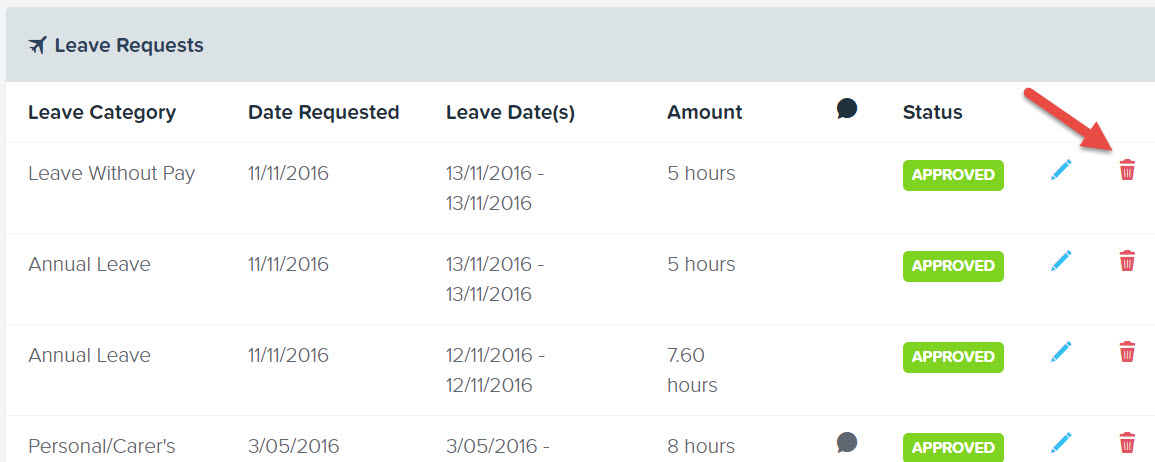Edit the 5 hours Annual Leave request

[x=1061, y=261]
